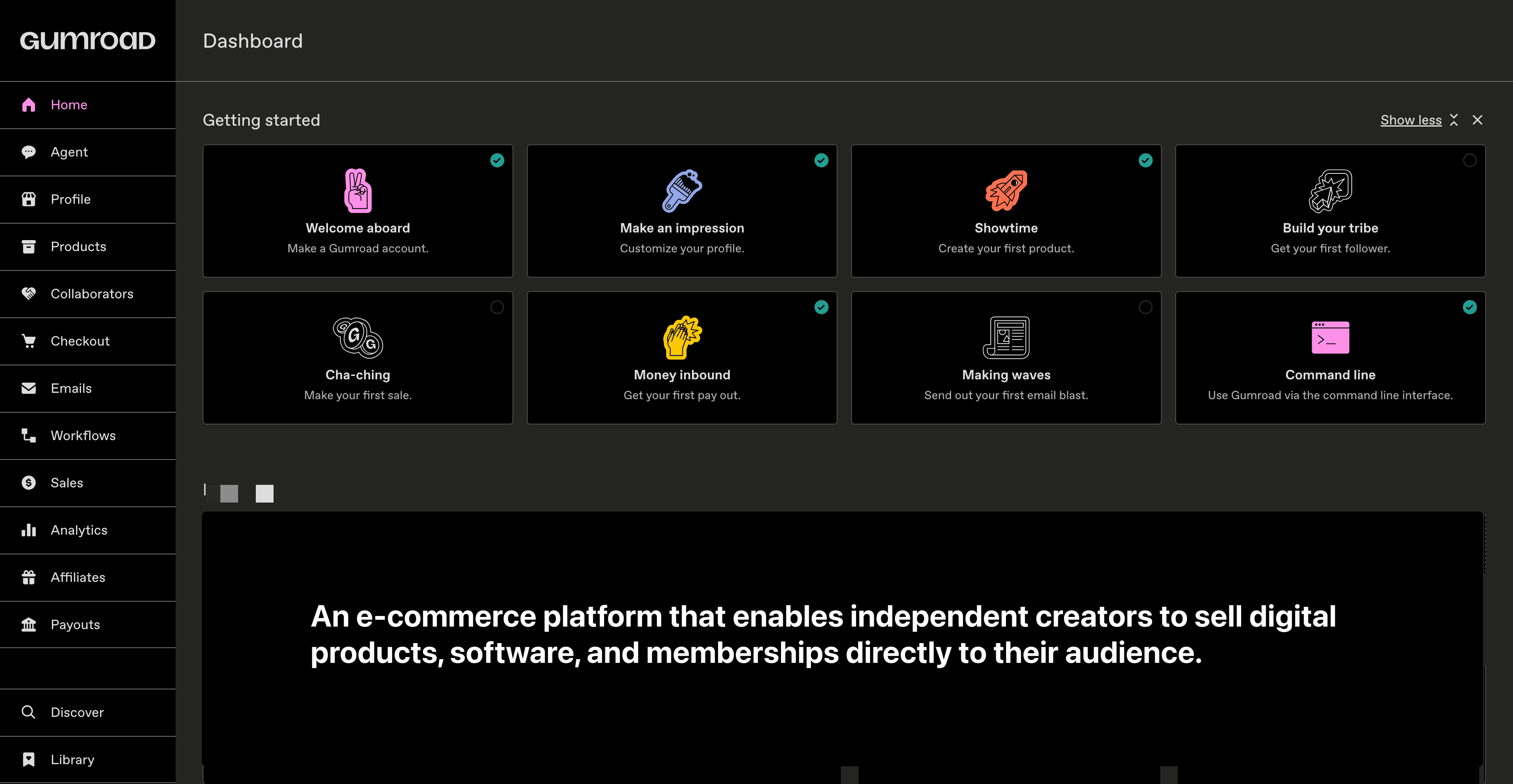
Task: Click the Checkout shopping cart icon
Action: point(28,341)
